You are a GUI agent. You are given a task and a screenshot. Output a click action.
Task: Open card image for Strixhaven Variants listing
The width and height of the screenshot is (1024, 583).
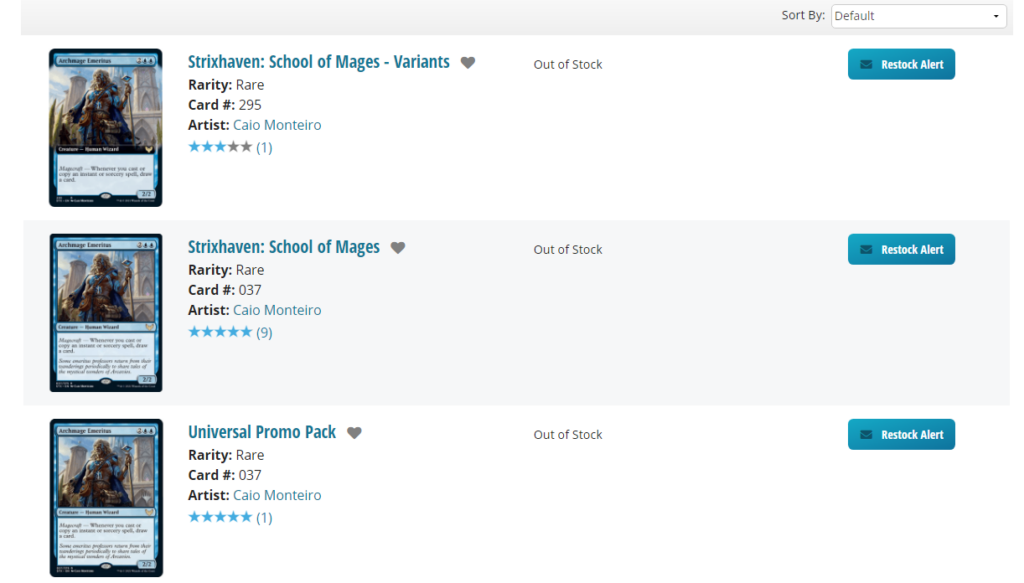pos(106,127)
